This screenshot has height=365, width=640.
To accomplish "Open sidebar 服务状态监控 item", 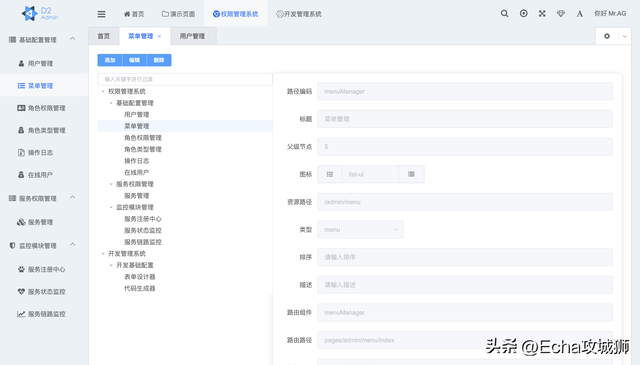I will (x=44, y=292).
